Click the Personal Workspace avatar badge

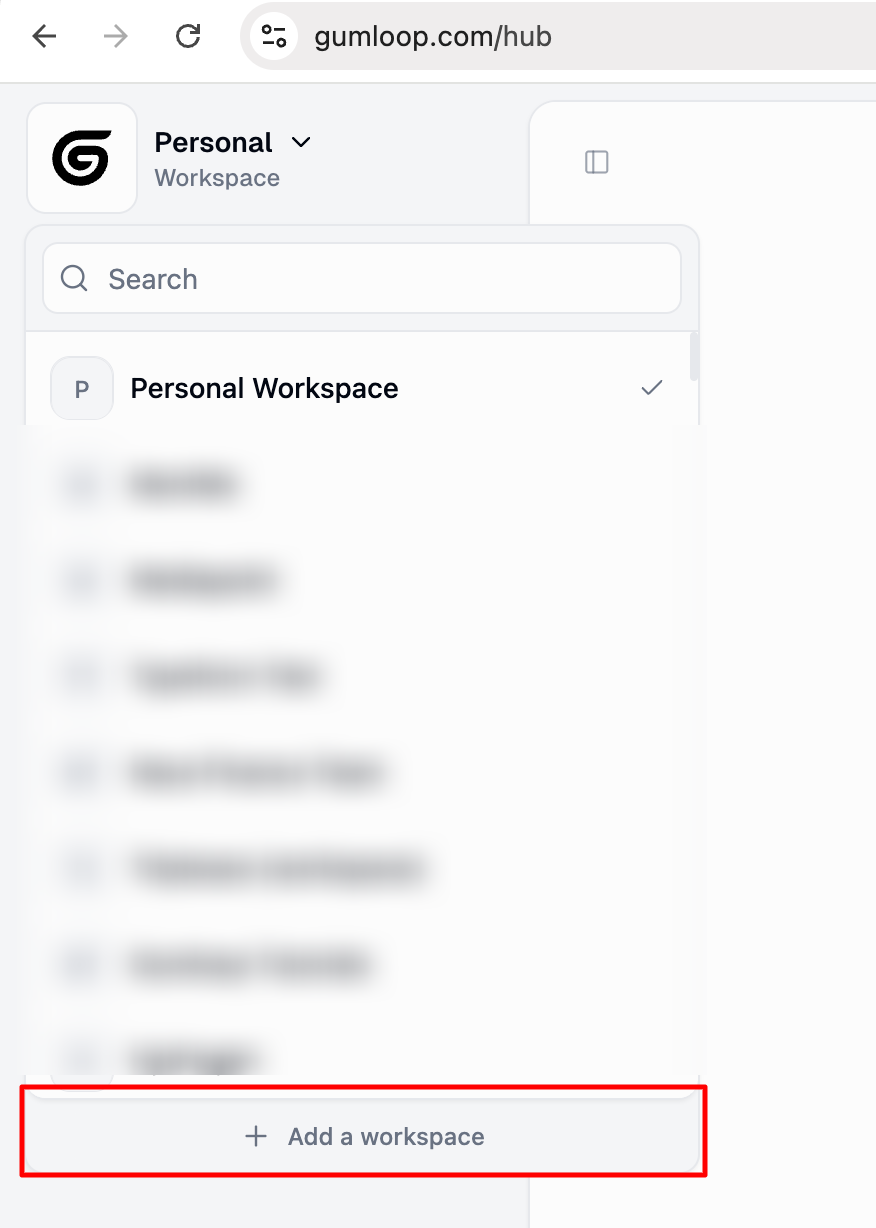[x=81, y=388]
